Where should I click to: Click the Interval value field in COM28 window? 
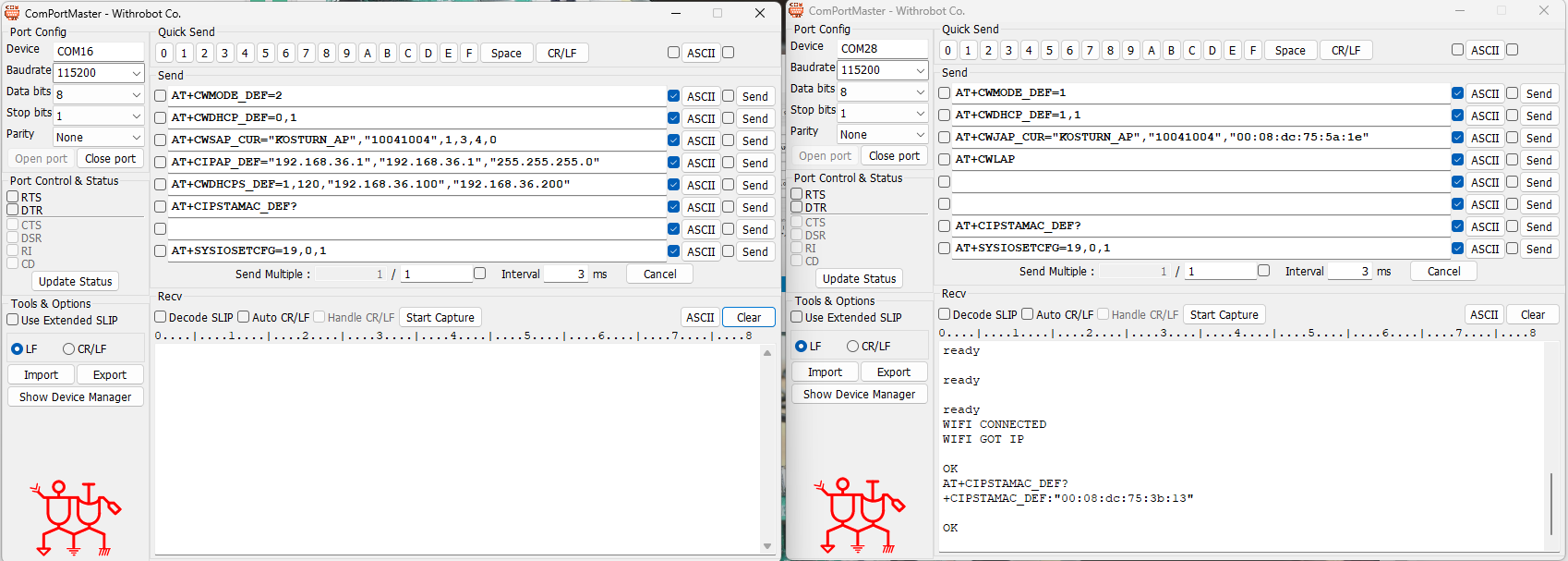[x=1350, y=272]
